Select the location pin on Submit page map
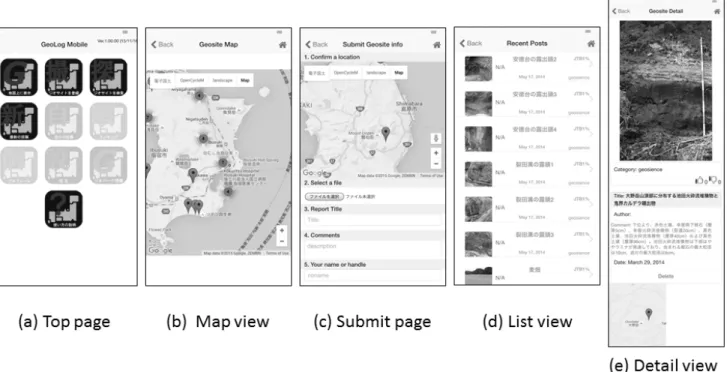Image resolution: width=727 pixels, height=372 pixels. (x=386, y=135)
